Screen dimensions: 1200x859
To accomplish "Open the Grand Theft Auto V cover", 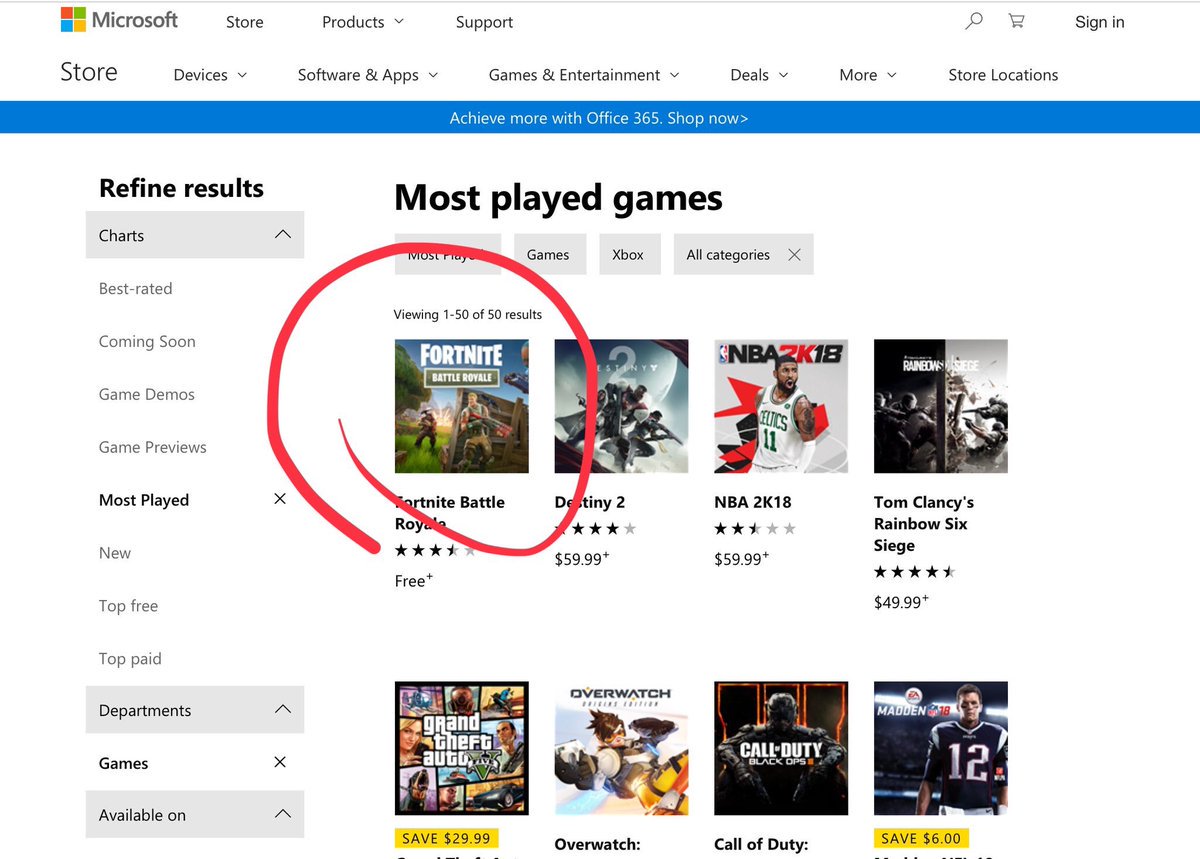I will tap(462, 748).
